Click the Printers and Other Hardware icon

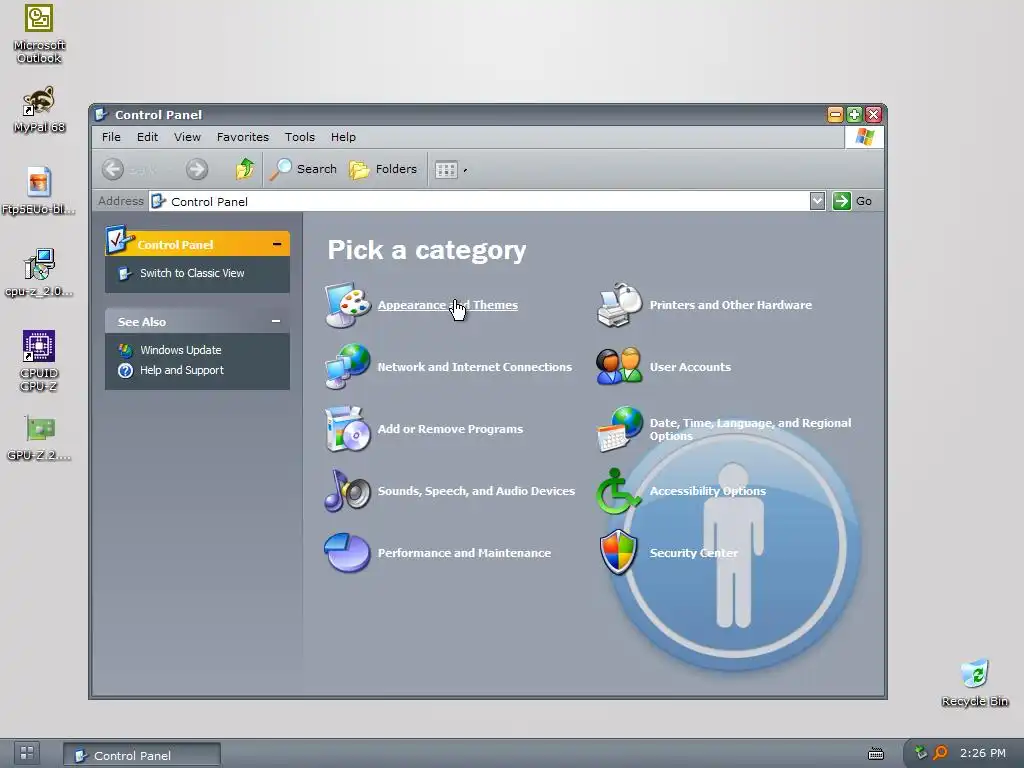[x=620, y=305]
